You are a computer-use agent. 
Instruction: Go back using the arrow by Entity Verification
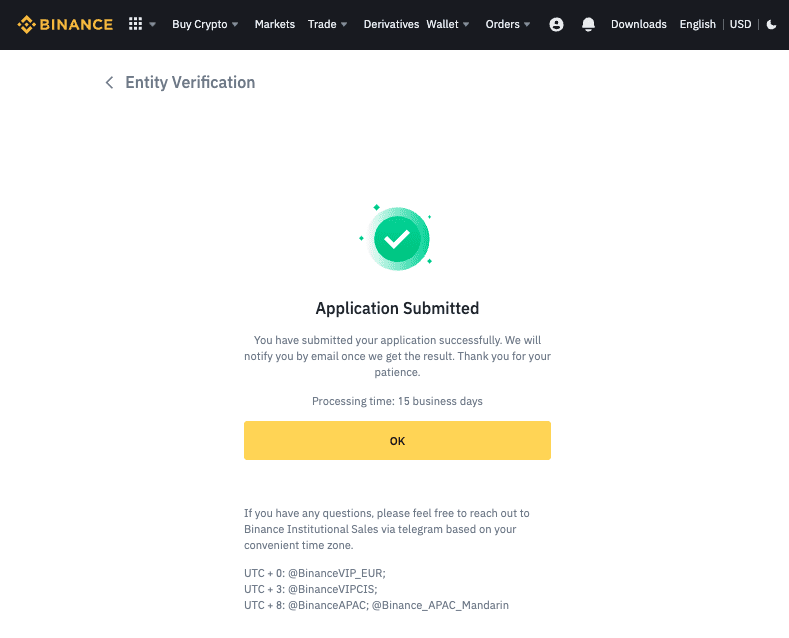click(x=109, y=83)
